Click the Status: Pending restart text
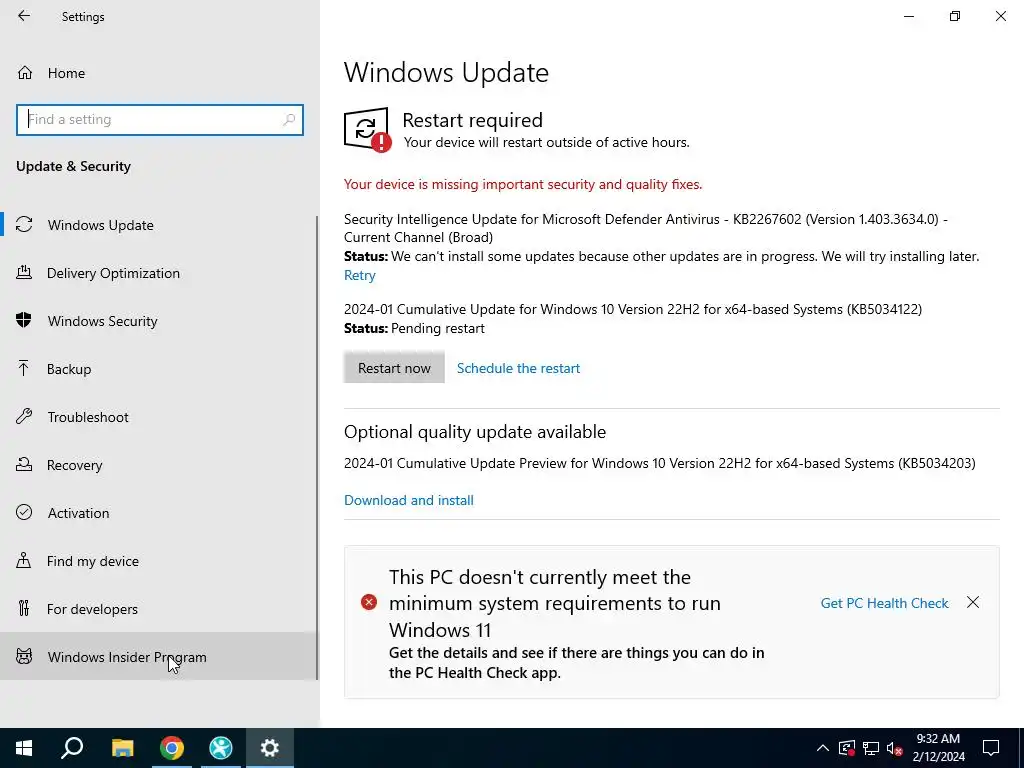 click(414, 328)
